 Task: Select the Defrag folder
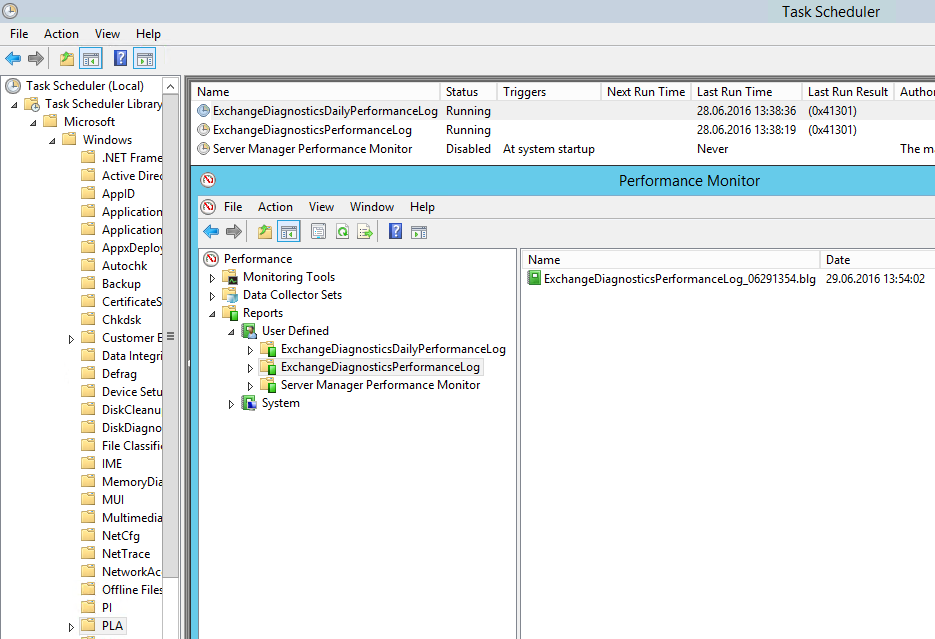point(119,374)
